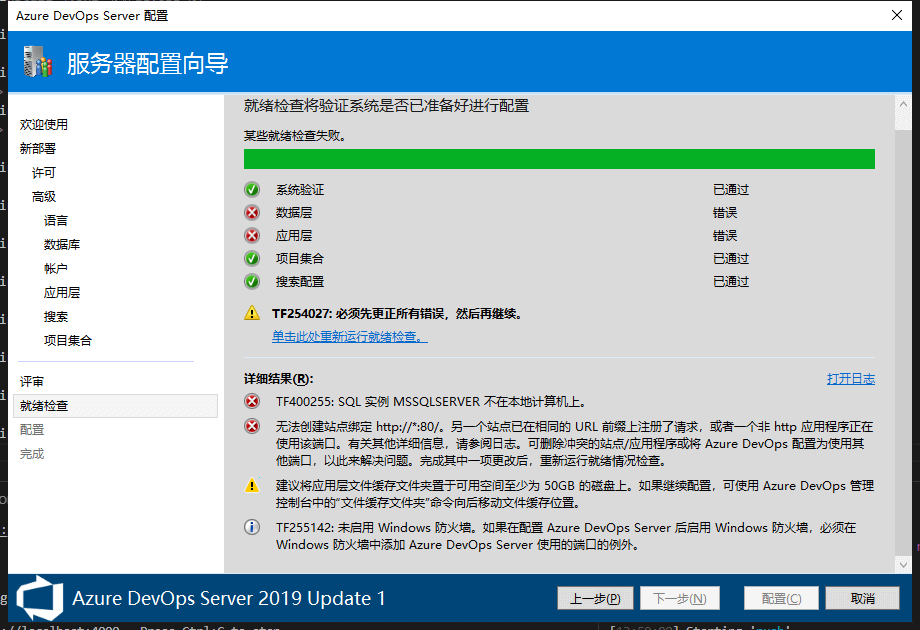This screenshot has width=920, height=630.
Task: Click the red error icon beside TF400255
Action: (252, 402)
